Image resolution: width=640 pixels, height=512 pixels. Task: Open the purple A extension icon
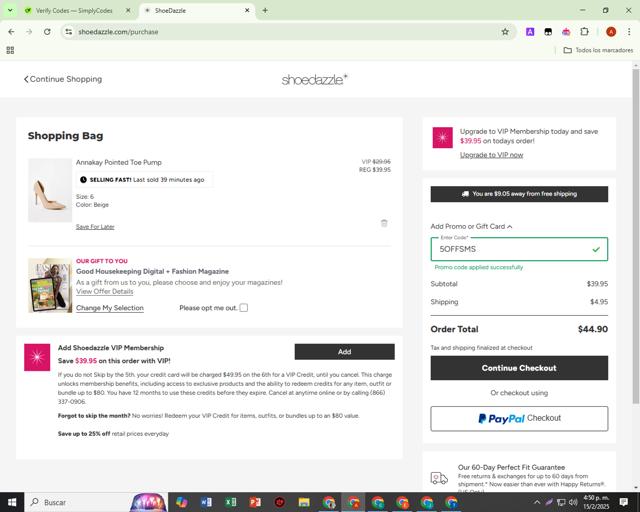coord(530,32)
